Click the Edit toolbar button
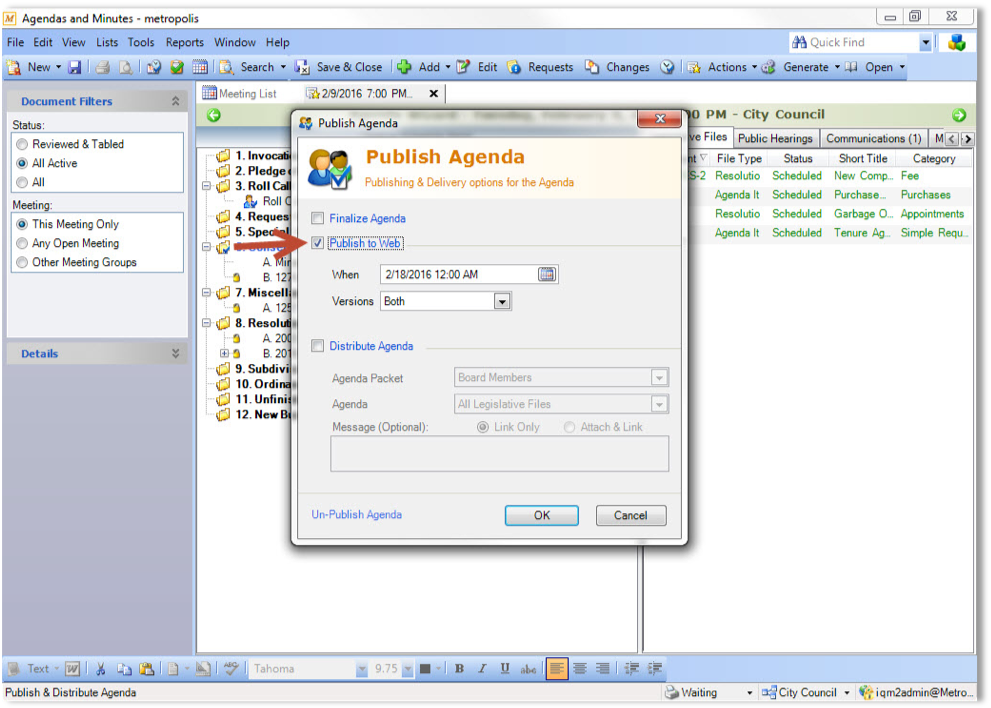The width and height of the screenshot is (991, 708). pyautogui.click(x=477, y=67)
